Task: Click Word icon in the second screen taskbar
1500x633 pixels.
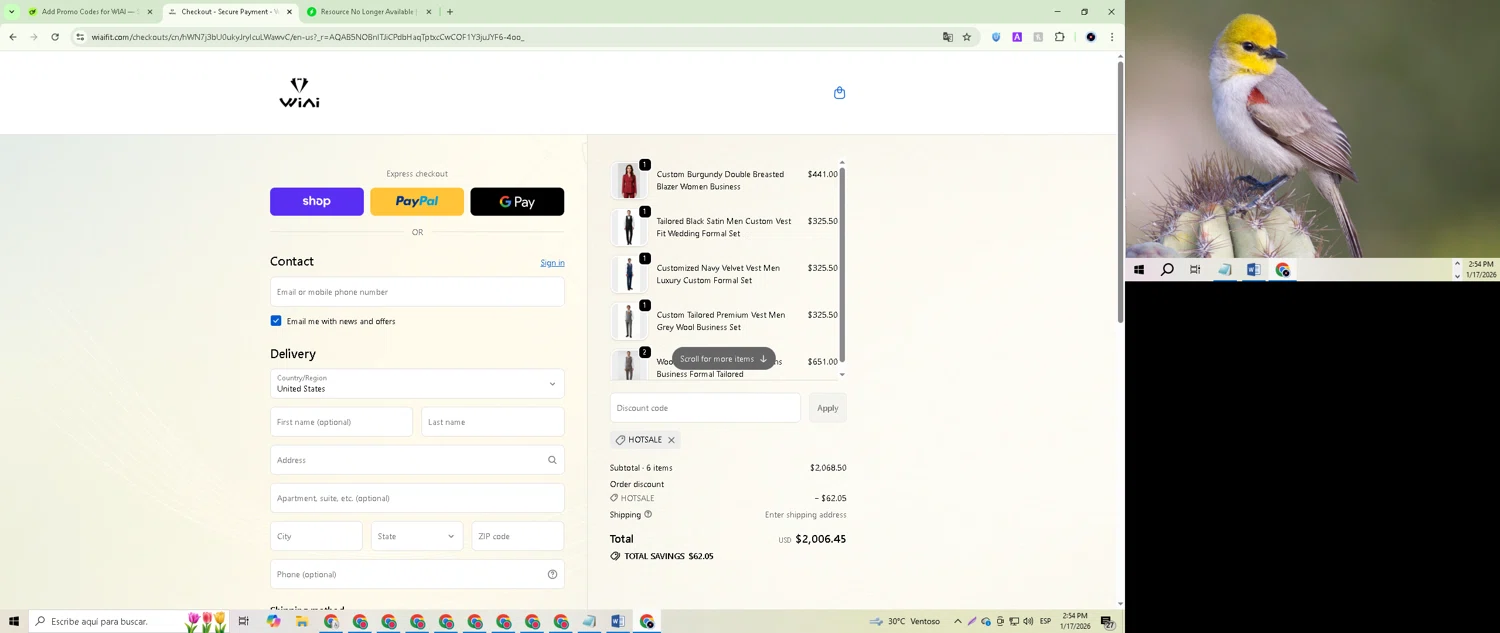Action: tap(1253, 270)
